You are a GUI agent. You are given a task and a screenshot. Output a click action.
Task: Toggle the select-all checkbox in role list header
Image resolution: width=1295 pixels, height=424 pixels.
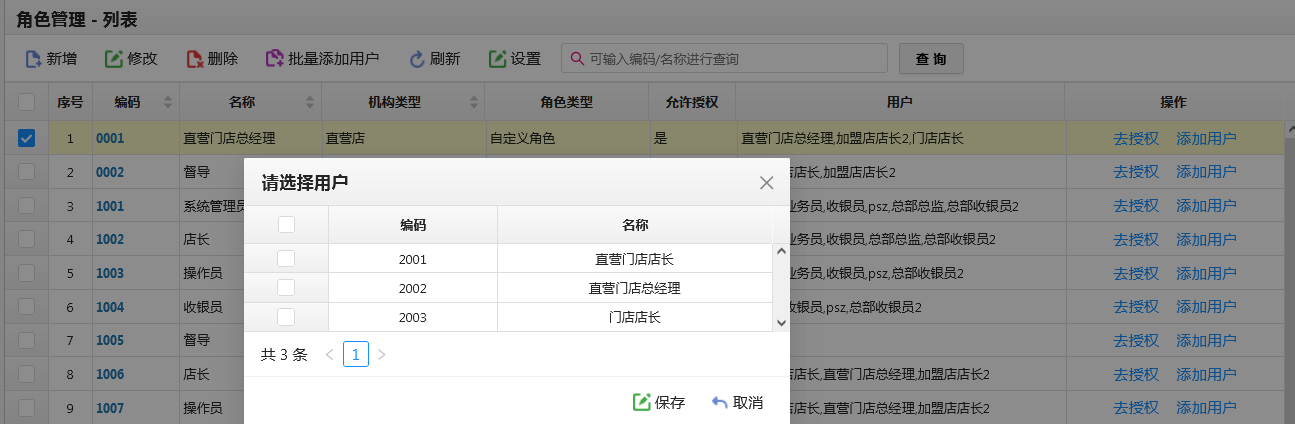click(x=27, y=101)
